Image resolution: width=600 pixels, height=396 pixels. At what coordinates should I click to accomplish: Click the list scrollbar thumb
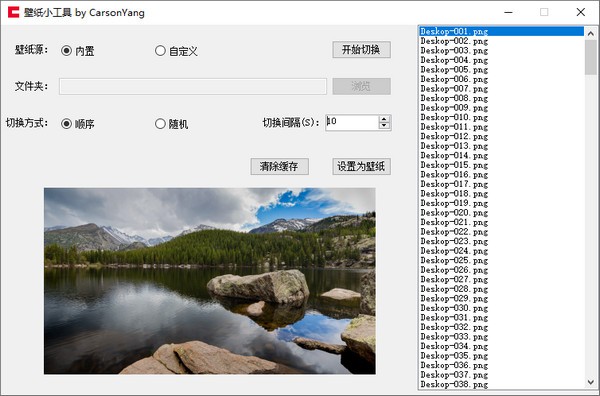[590, 57]
